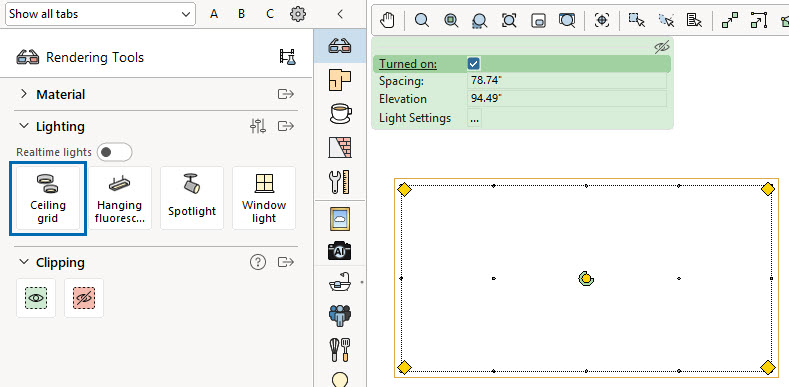
Task: Select the Hanging fluorescent light
Action: (x=120, y=198)
